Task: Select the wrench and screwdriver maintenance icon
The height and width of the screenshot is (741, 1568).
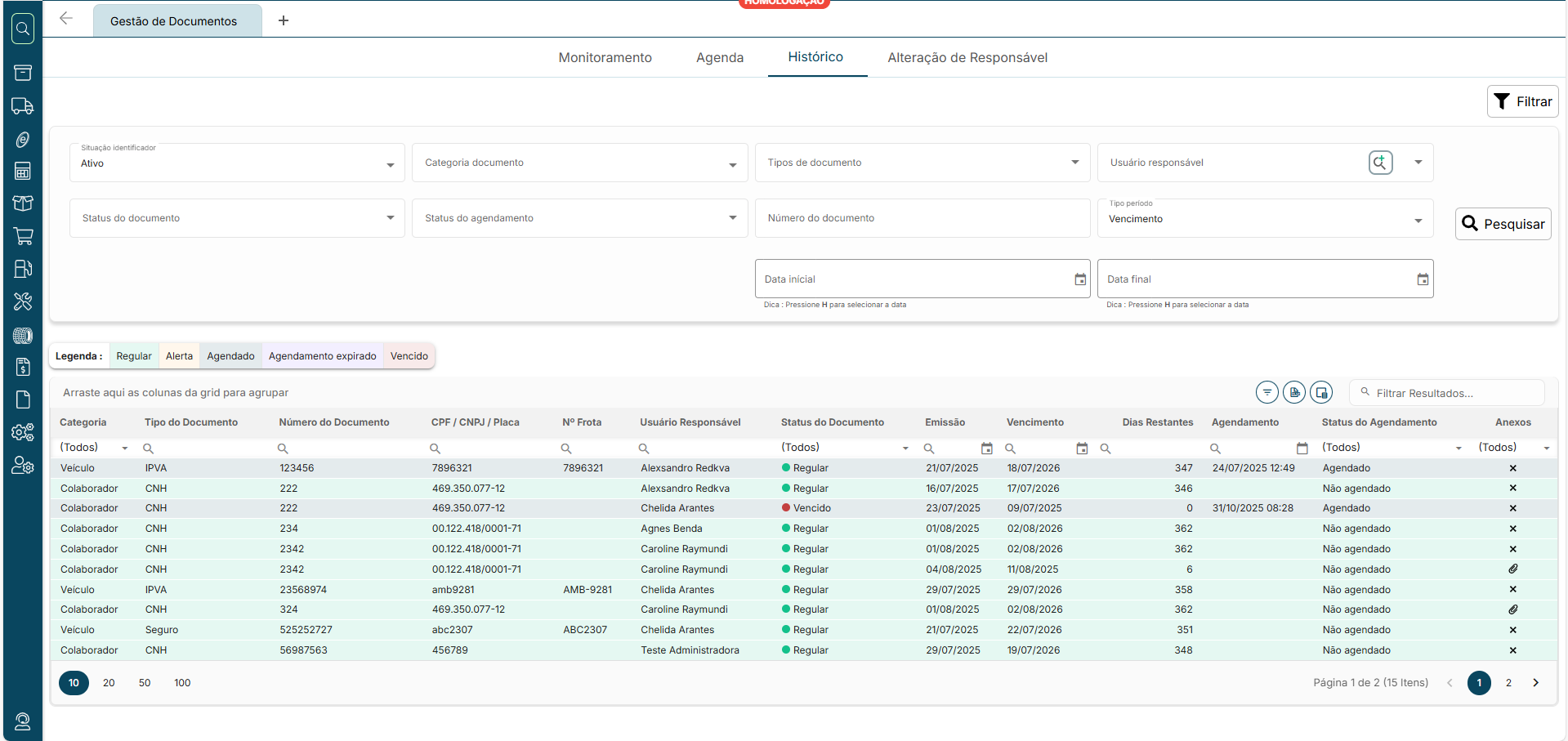Action: (23, 301)
